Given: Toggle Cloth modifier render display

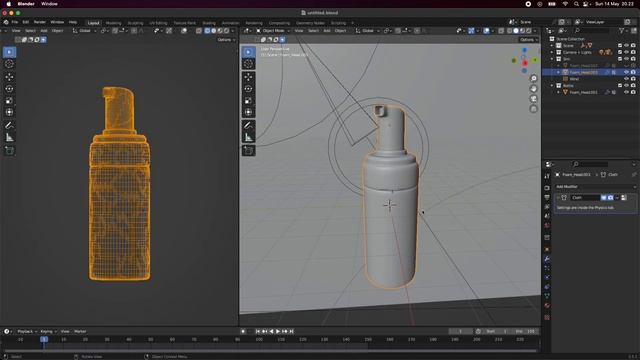Looking at the screenshot, I should 610,198.
